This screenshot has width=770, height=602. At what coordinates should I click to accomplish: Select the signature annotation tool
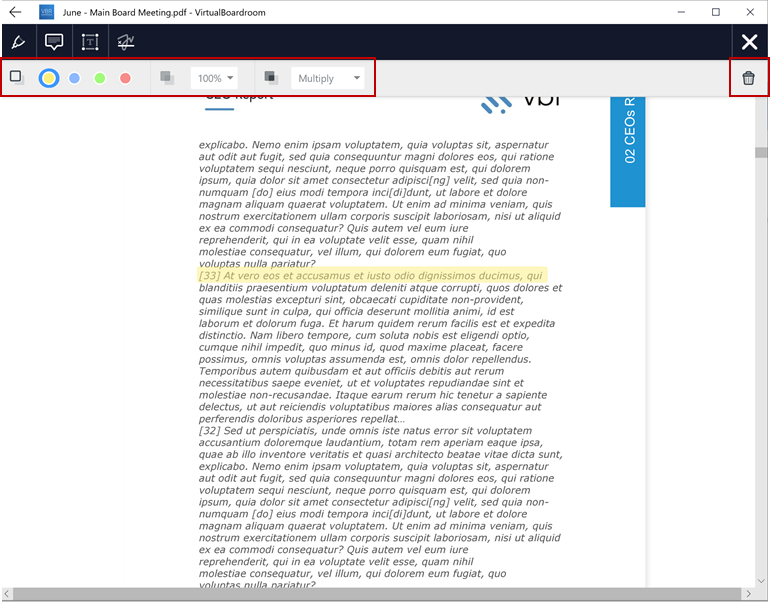126,42
